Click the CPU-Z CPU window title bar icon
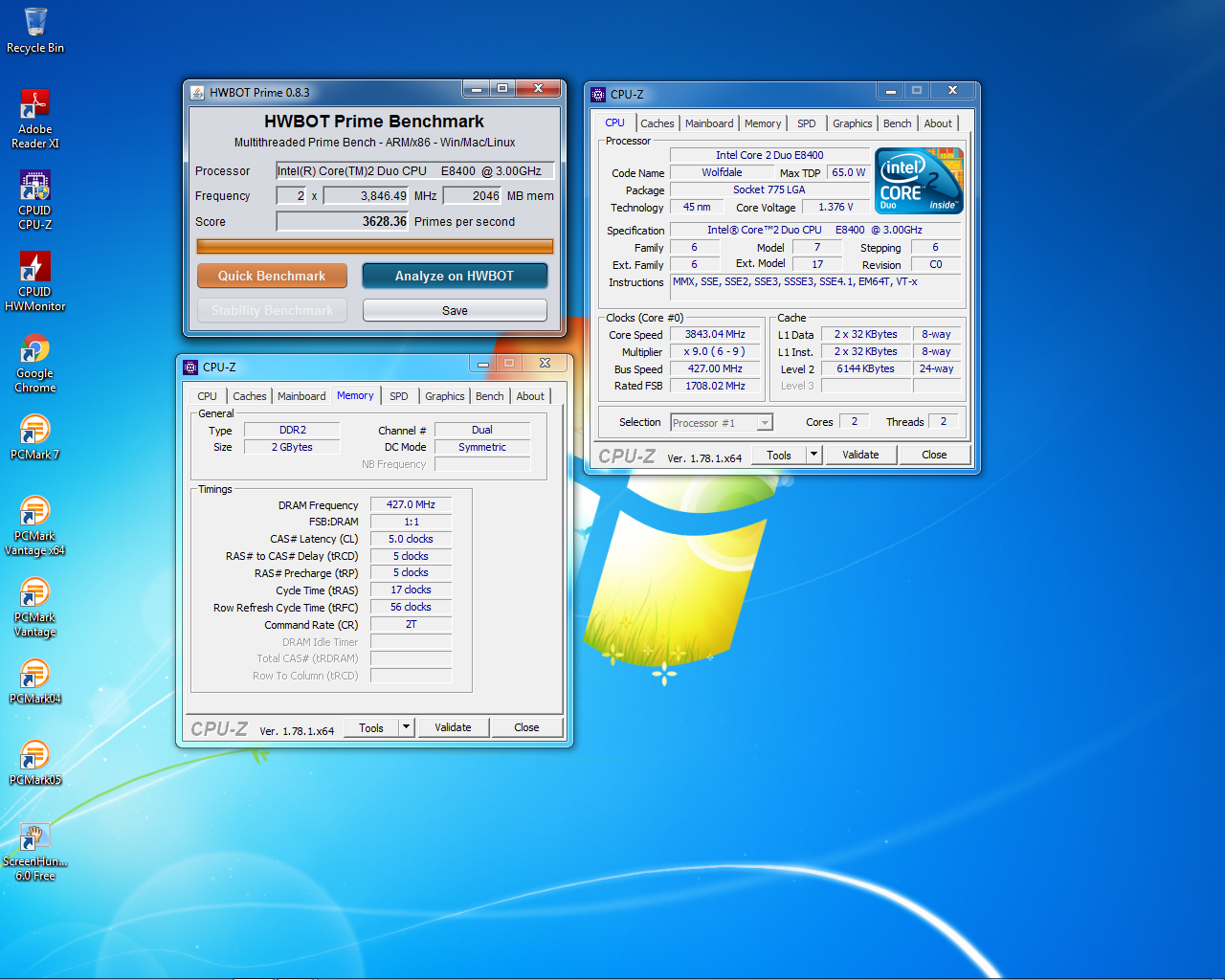Screen dimensions: 1225x980 click(x=598, y=95)
